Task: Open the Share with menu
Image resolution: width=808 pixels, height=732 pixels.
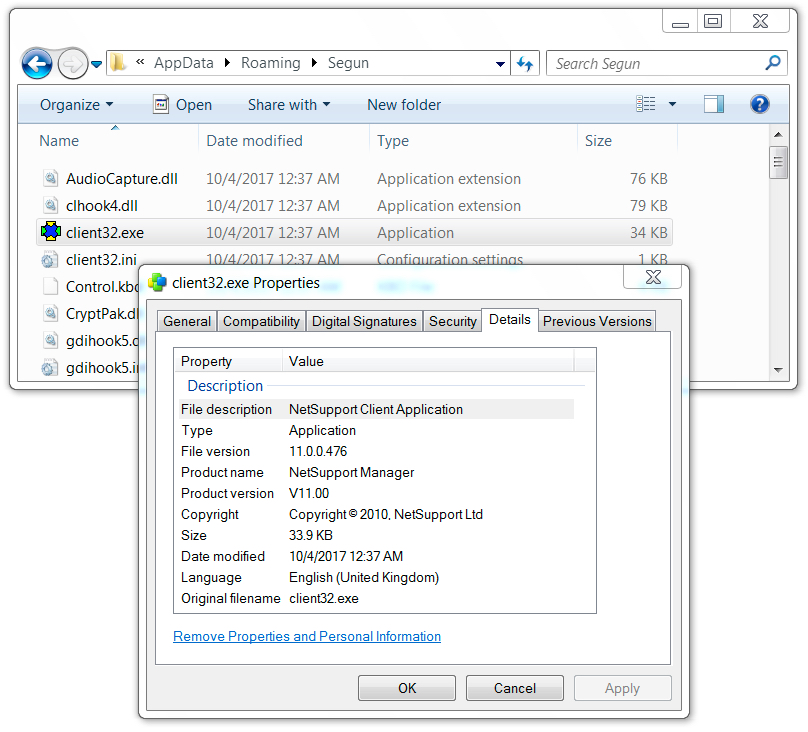Action: pyautogui.click(x=289, y=105)
